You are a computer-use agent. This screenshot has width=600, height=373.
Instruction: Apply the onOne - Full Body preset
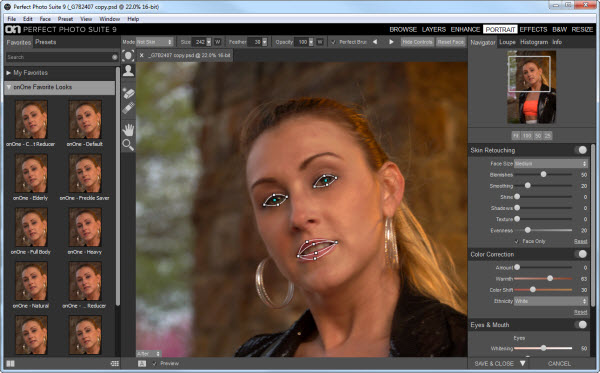pos(31,227)
